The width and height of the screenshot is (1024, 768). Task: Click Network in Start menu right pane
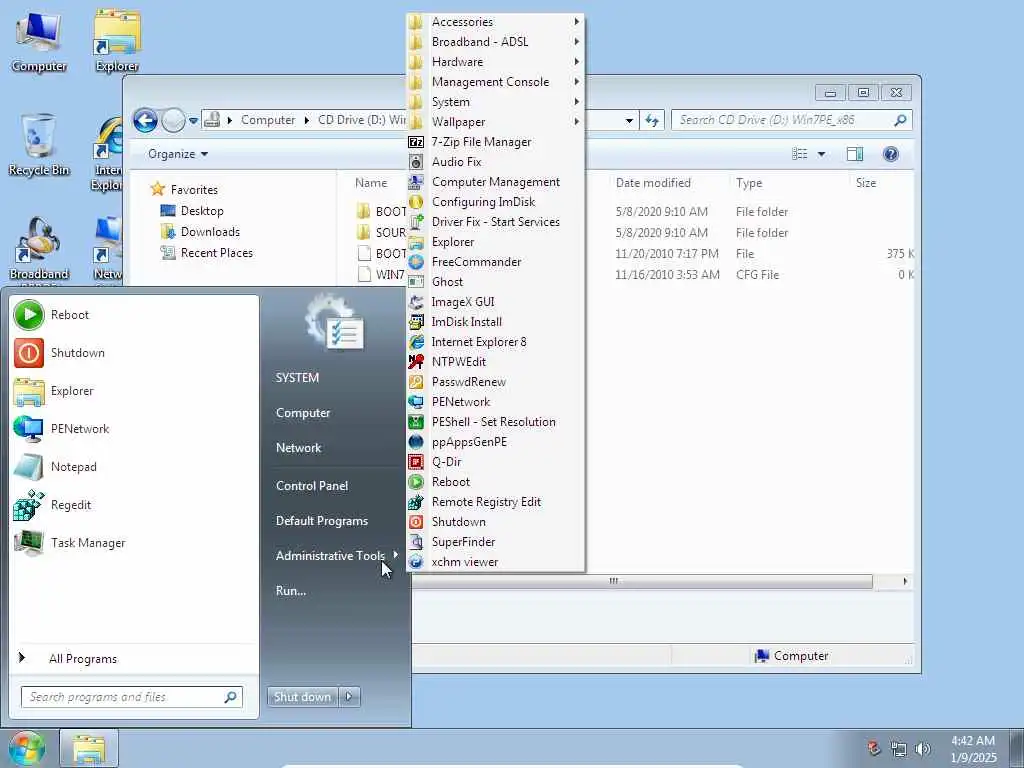click(298, 448)
